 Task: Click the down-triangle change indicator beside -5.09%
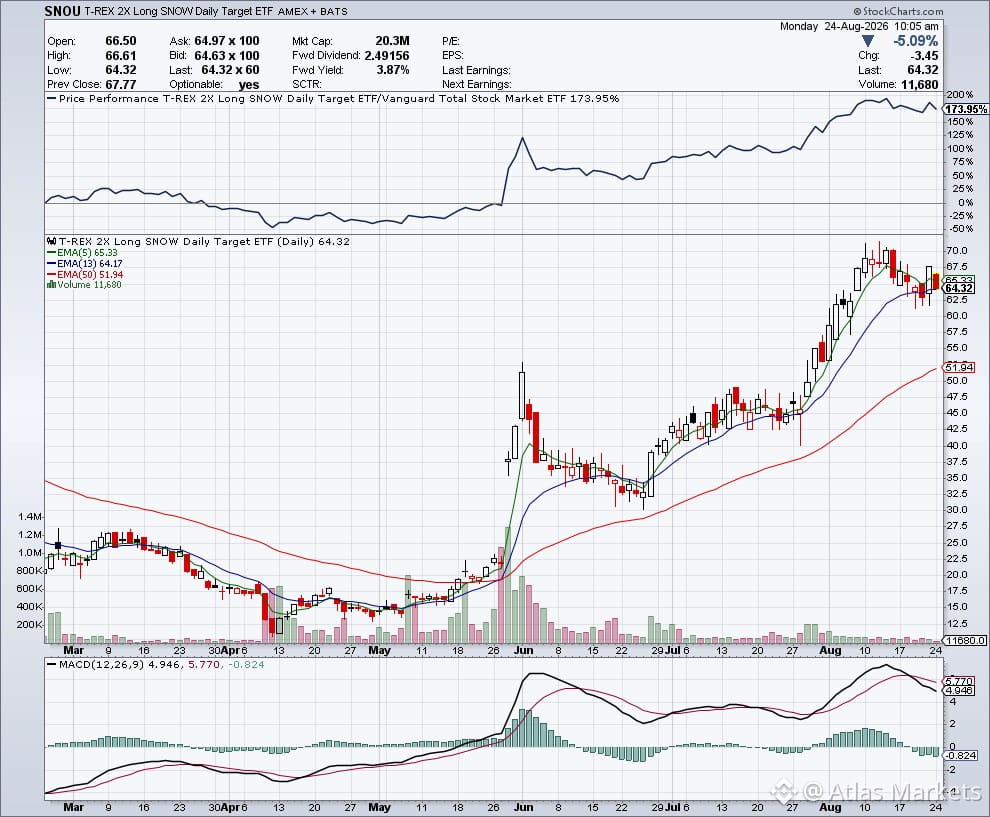pyautogui.click(x=868, y=41)
